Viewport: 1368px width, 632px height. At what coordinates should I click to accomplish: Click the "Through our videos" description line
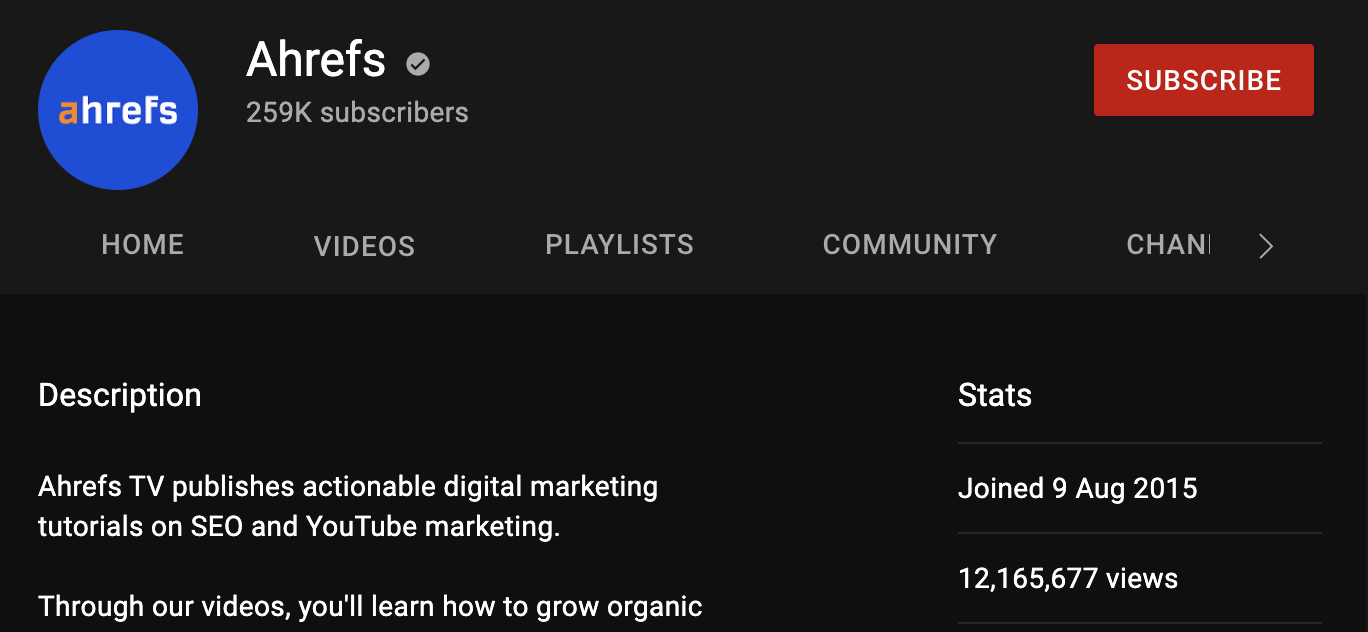370,606
